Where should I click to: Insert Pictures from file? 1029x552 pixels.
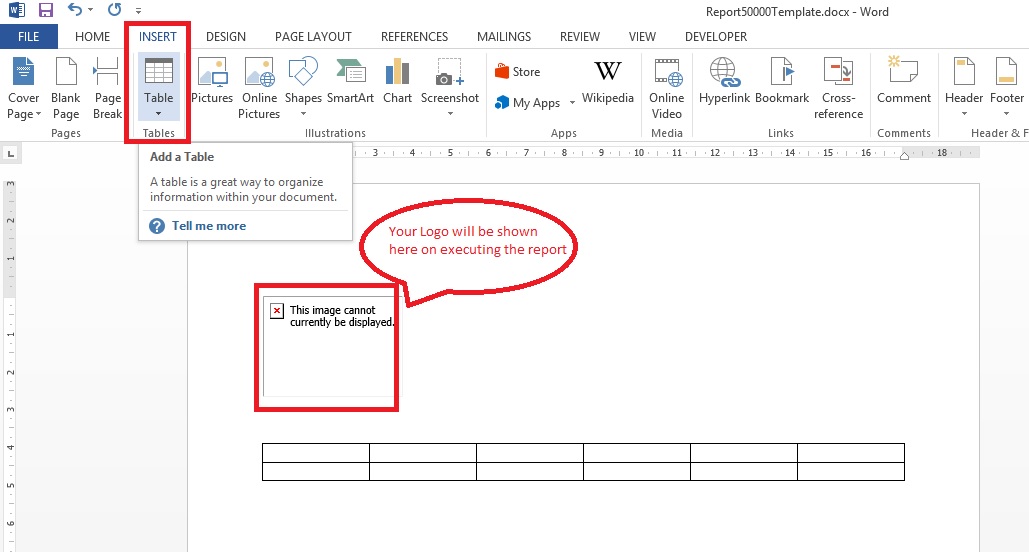coord(212,80)
